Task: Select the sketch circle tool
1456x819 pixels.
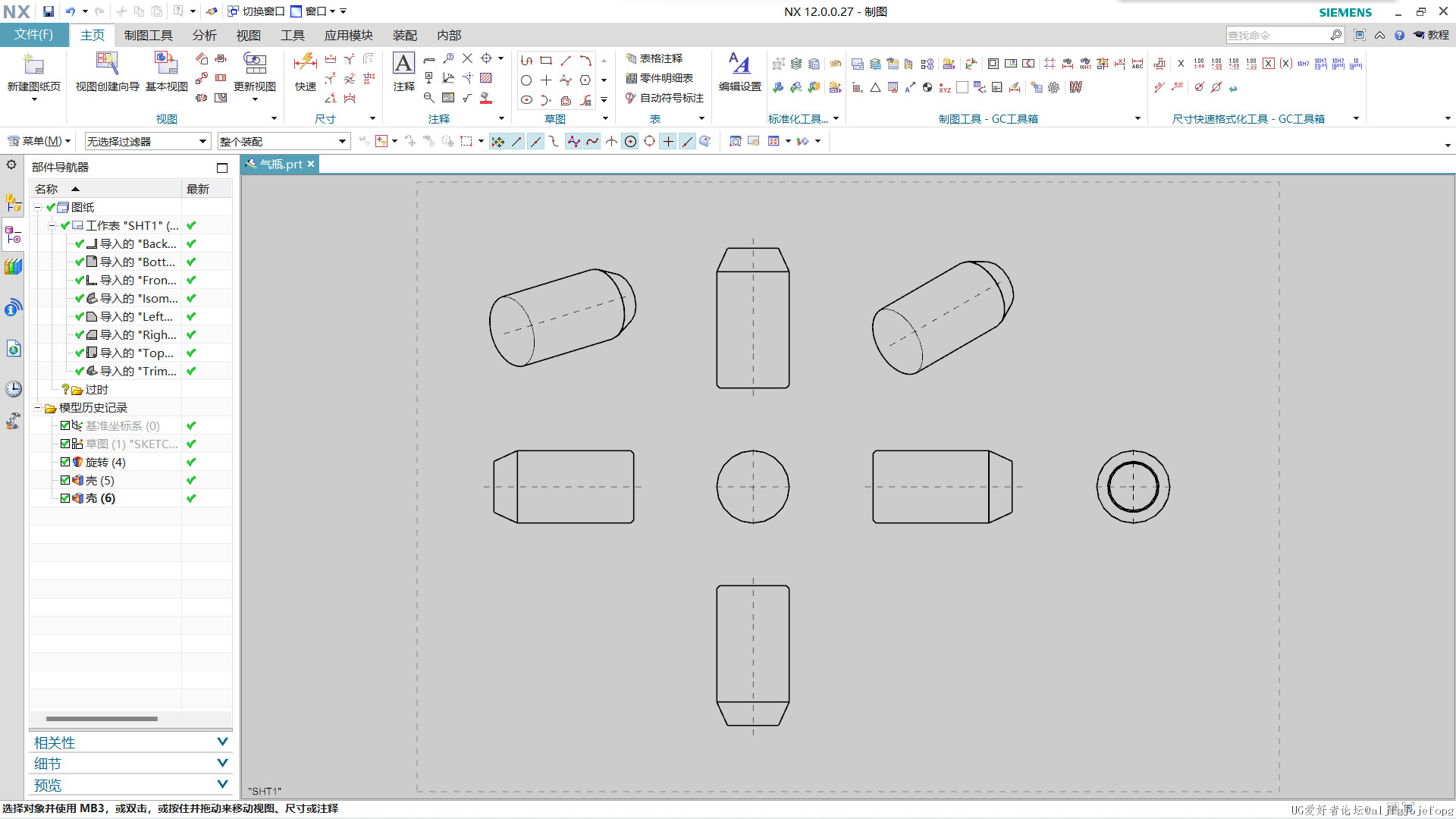Action: pos(526,80)
